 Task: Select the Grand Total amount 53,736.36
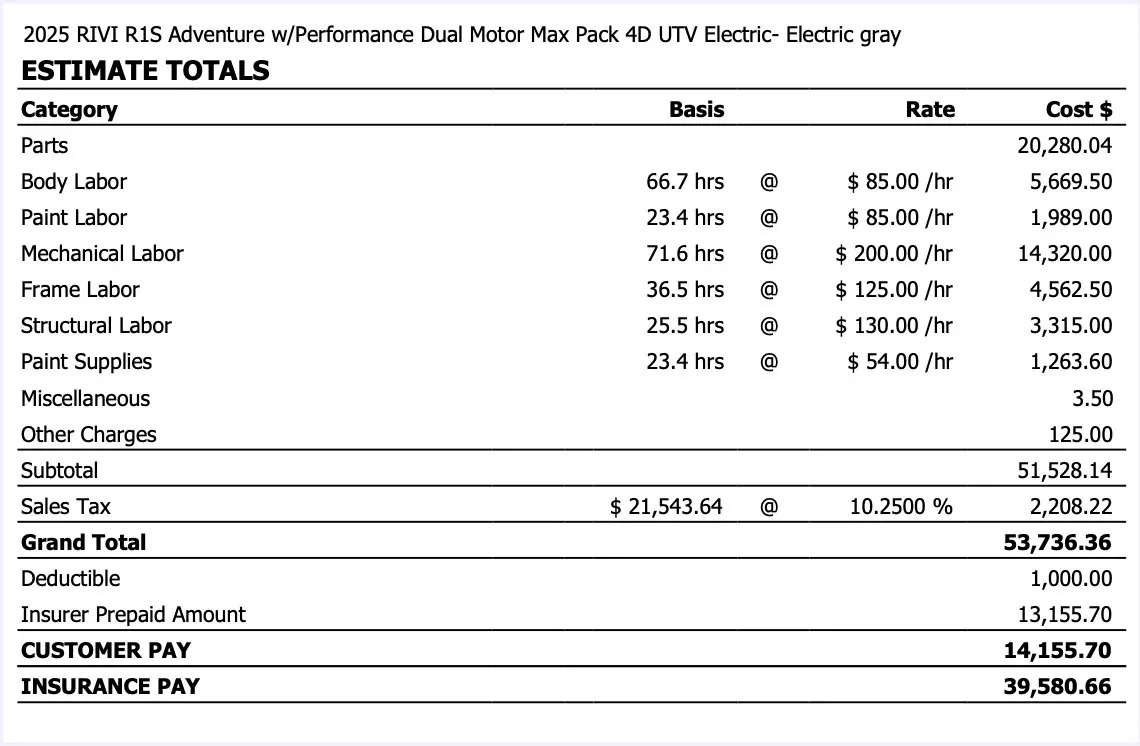(1057, 542)
